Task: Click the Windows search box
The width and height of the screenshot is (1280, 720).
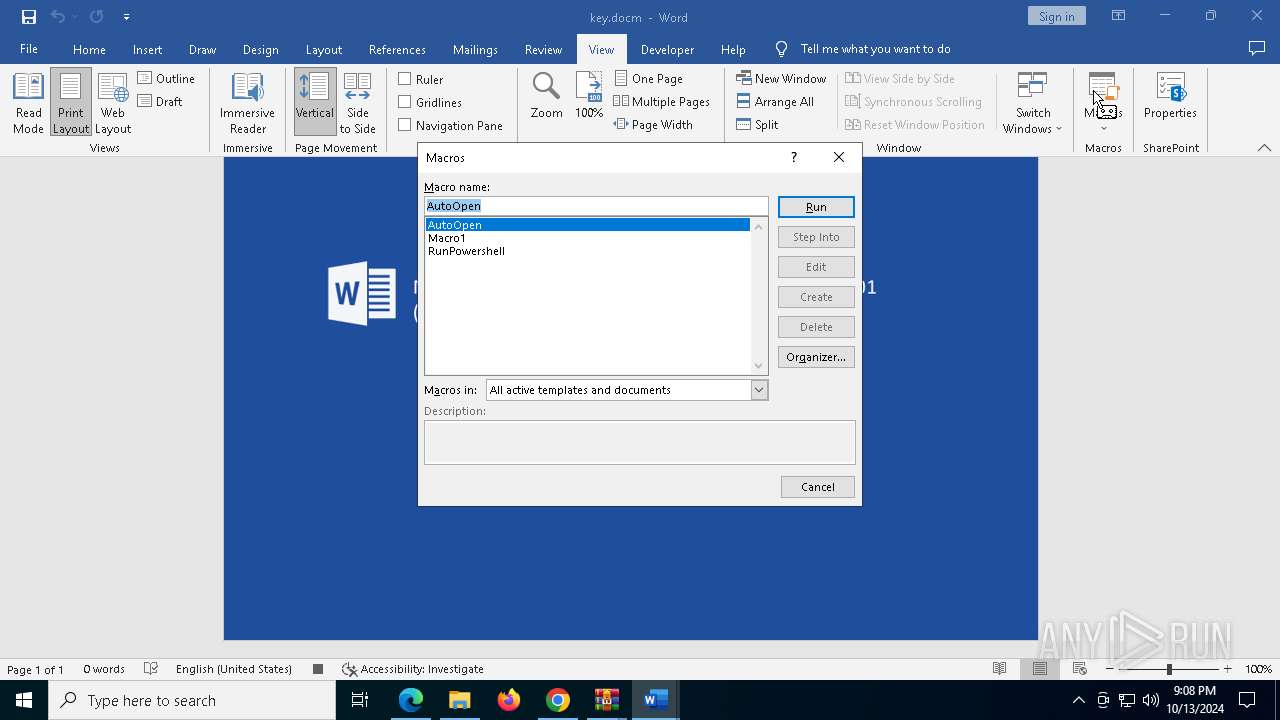Action: (192, 700)
